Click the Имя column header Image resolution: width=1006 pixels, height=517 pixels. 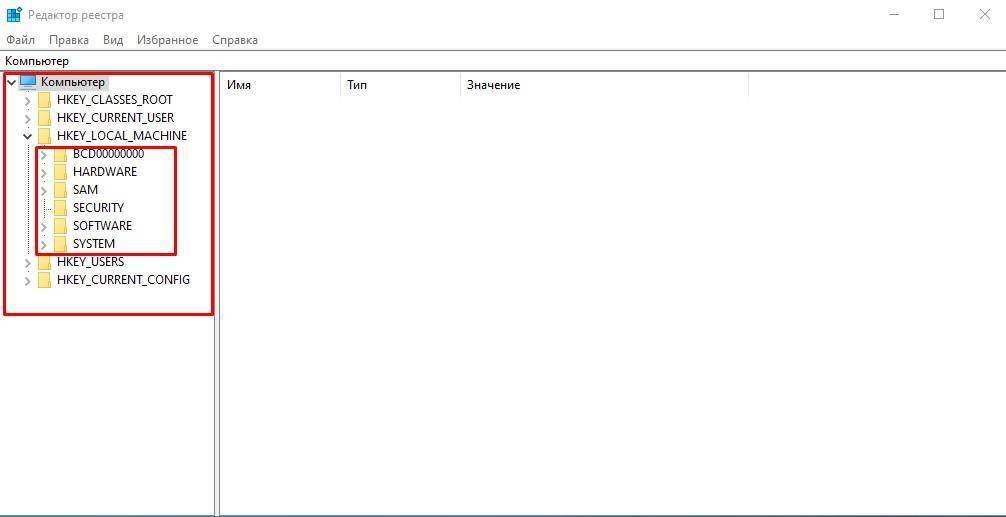tap(239, 85)
